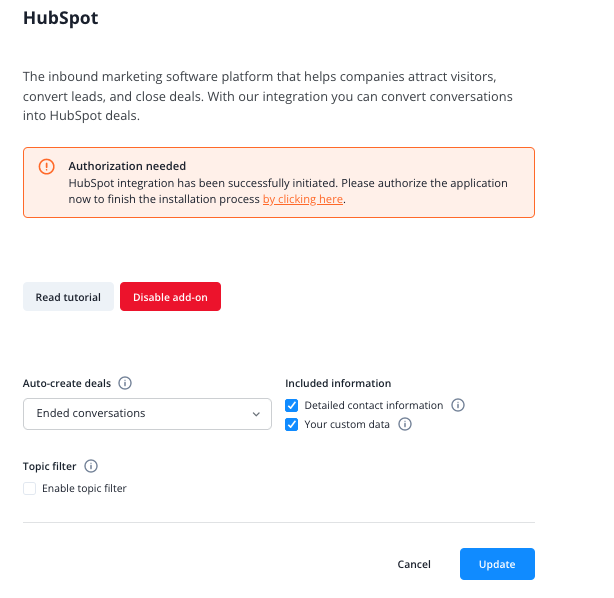This screenshot has height=598, width=614.
Task: Click the 'Authorization needed' alert heading
Action: 127,166
